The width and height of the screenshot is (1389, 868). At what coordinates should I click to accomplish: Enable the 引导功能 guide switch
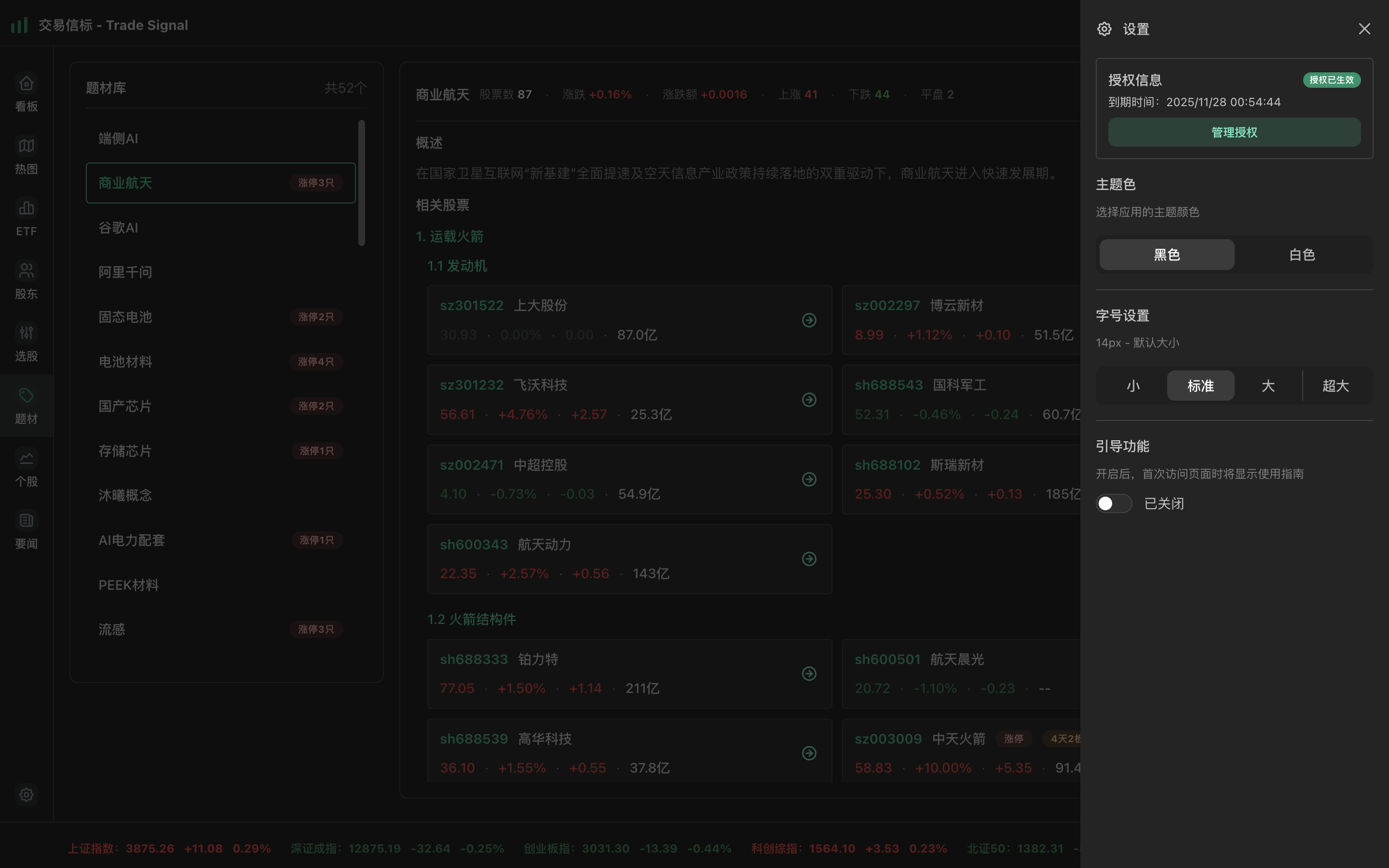click(x=1113, y=503)
